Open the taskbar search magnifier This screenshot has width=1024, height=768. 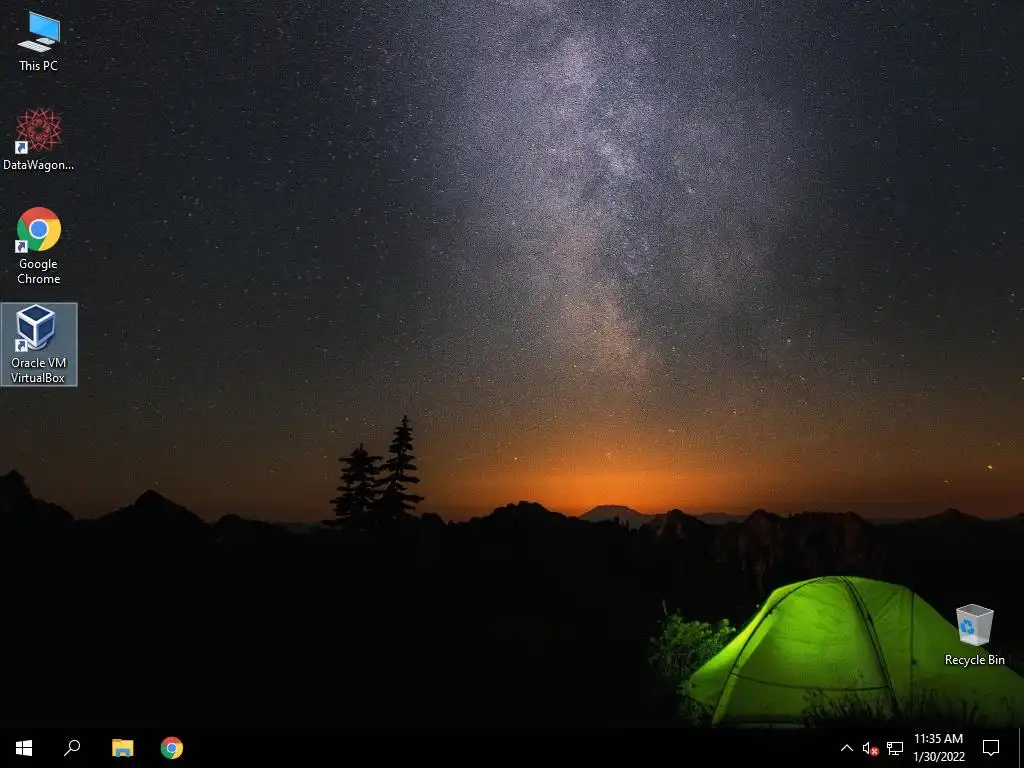pyautogui.click(x=72, y=748)
